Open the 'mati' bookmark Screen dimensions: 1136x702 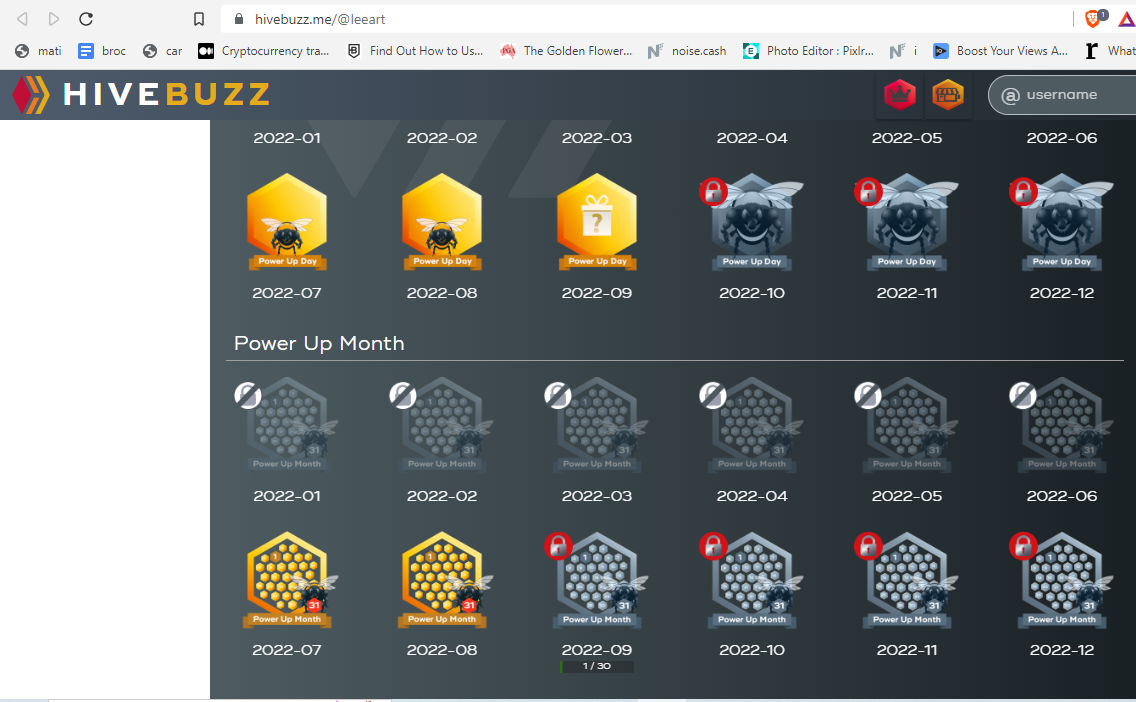tap(39, 51)
